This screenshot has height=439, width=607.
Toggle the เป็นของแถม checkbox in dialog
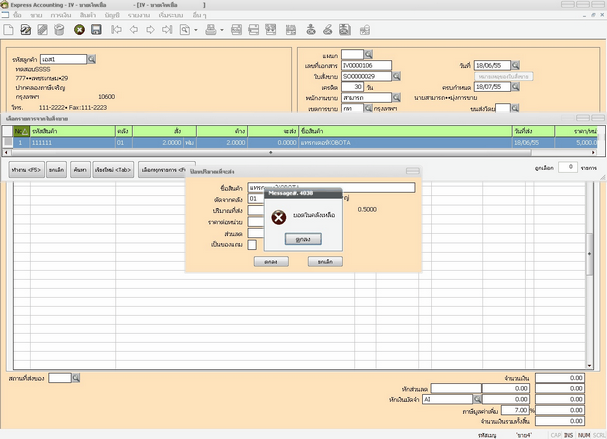(x=252, y=244)
